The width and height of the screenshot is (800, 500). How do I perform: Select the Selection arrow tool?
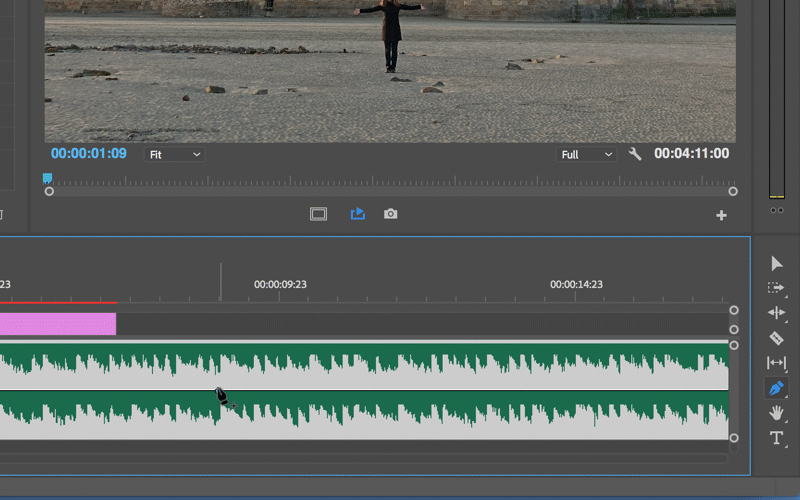coord(777,263)
